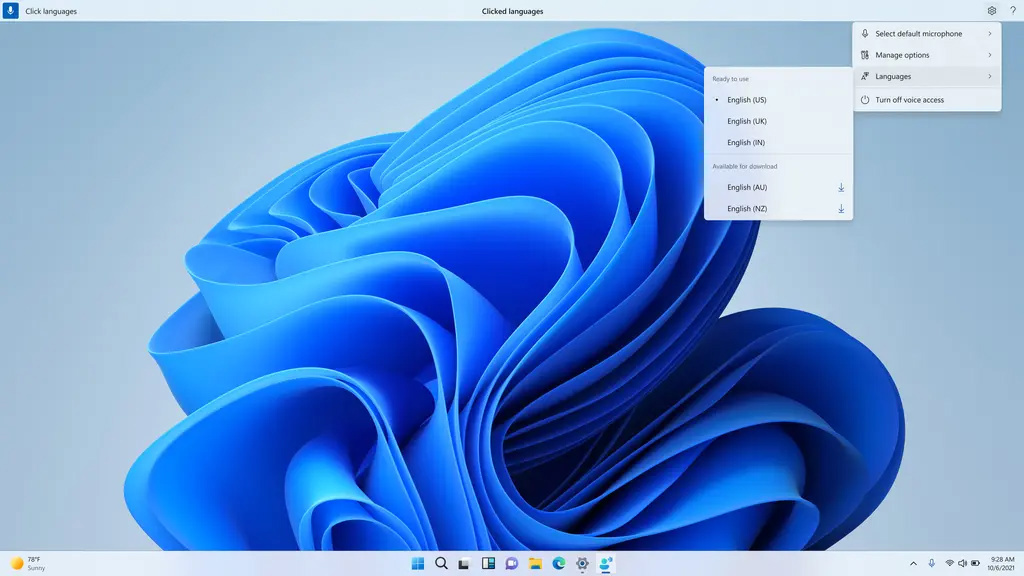Launch Settings from the taskbar
This screenshot has height=576, width=1024.
pos(581,563)
